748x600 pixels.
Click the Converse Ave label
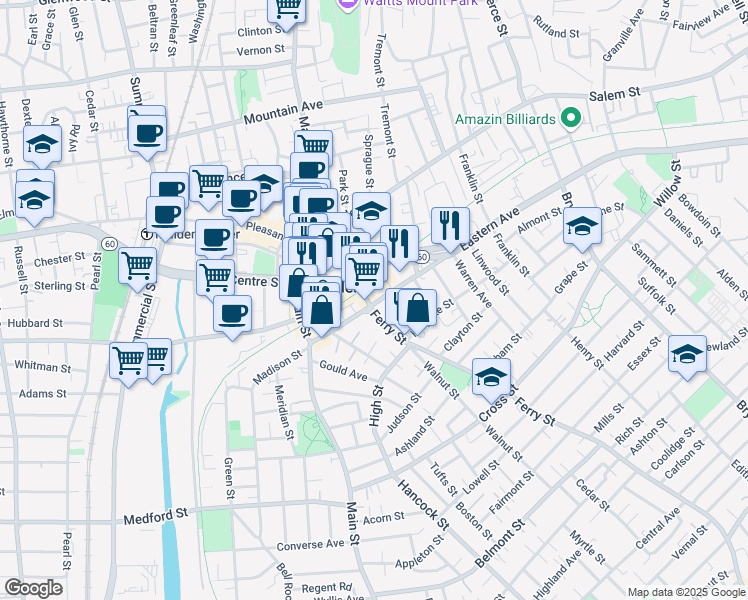tap(311, 545)
